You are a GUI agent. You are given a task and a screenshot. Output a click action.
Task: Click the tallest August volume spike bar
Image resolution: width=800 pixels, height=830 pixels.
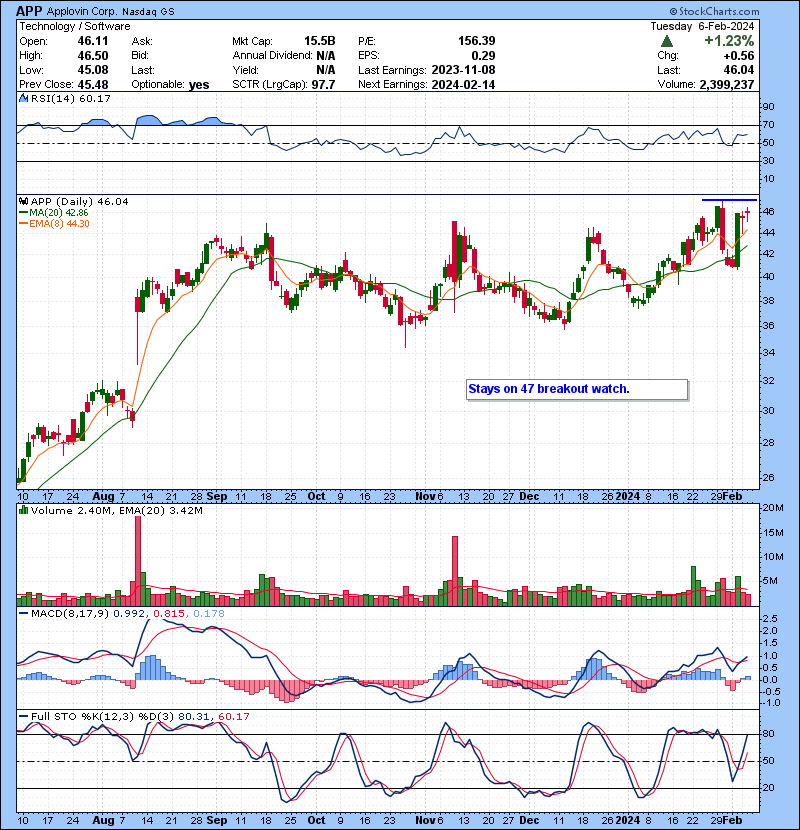point(138,561)
